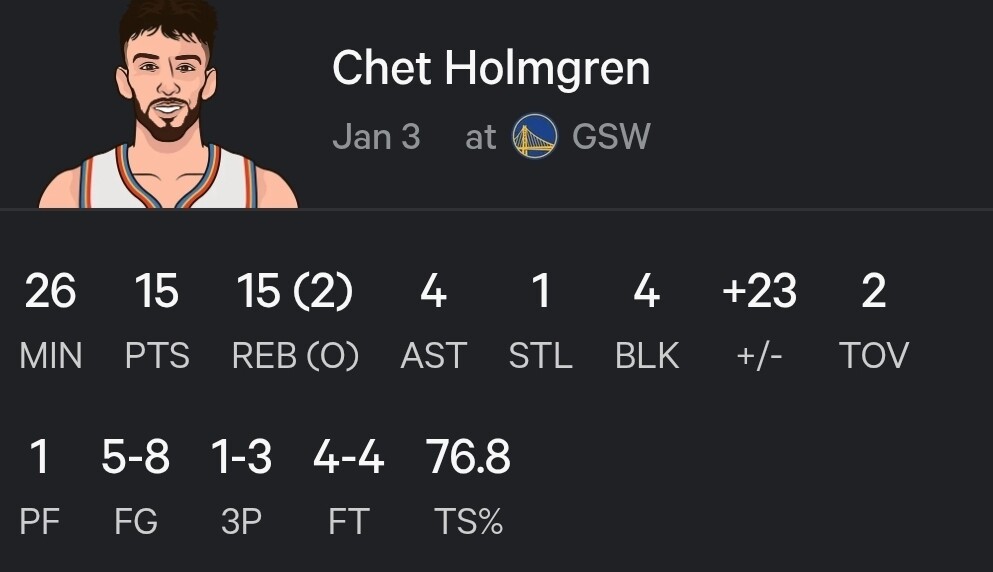Select the 15 (2) rebounds value
Viewport: 993px width, 572px height.
[295, 291]
